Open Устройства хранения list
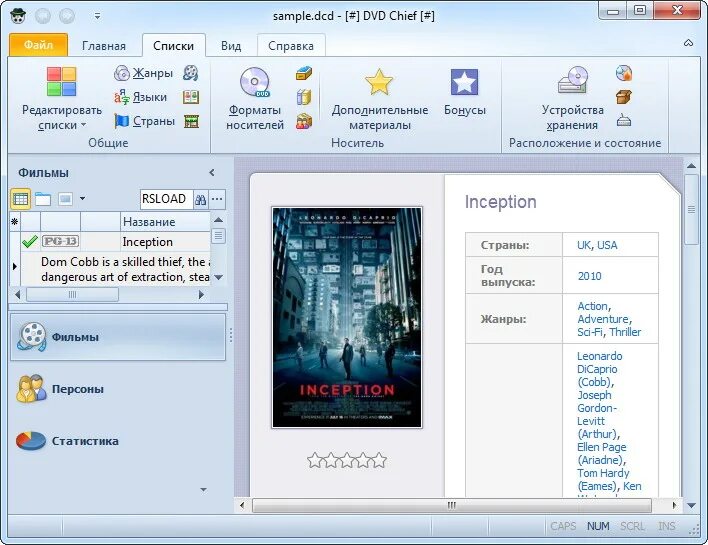708x545 pixels. tap(573, 98)
